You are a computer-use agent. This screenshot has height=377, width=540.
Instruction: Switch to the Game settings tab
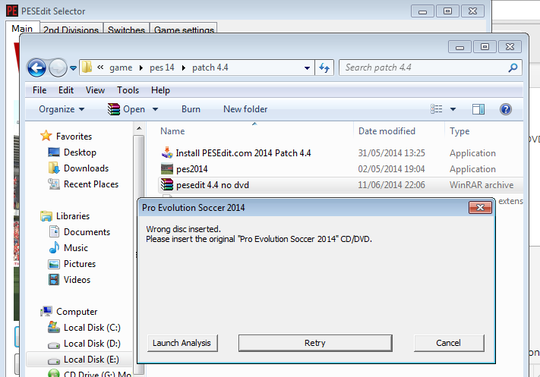coord(184,30)
